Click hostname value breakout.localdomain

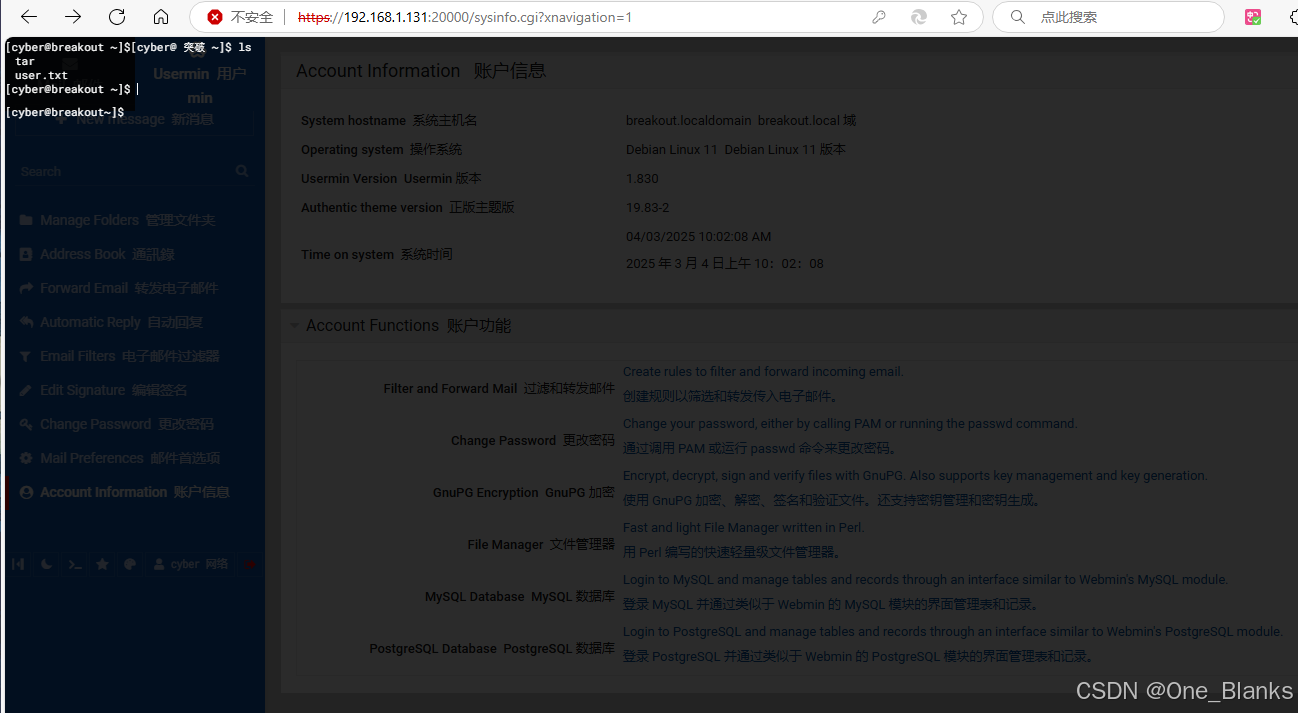tap(688, 120)
